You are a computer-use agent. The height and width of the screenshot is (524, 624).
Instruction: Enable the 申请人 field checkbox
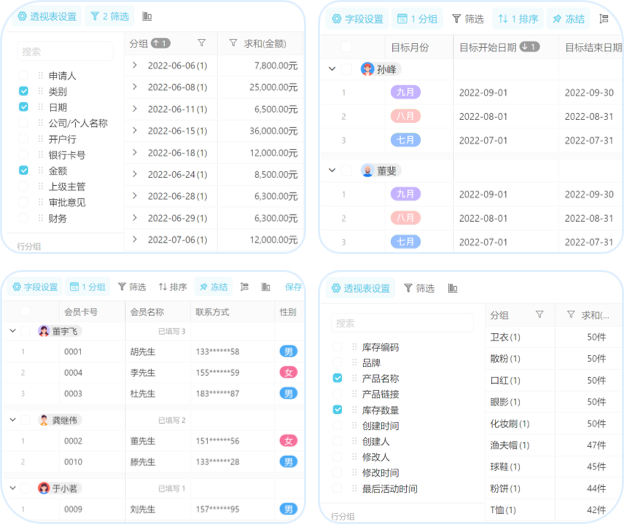(24, 75)
